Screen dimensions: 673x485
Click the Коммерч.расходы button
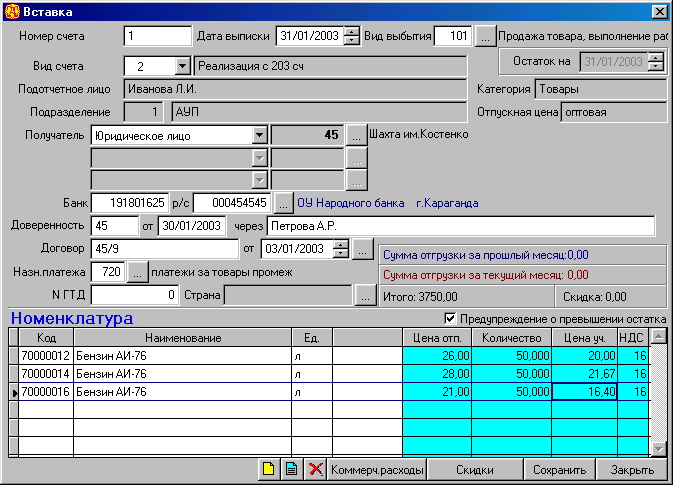coord(377,470)
